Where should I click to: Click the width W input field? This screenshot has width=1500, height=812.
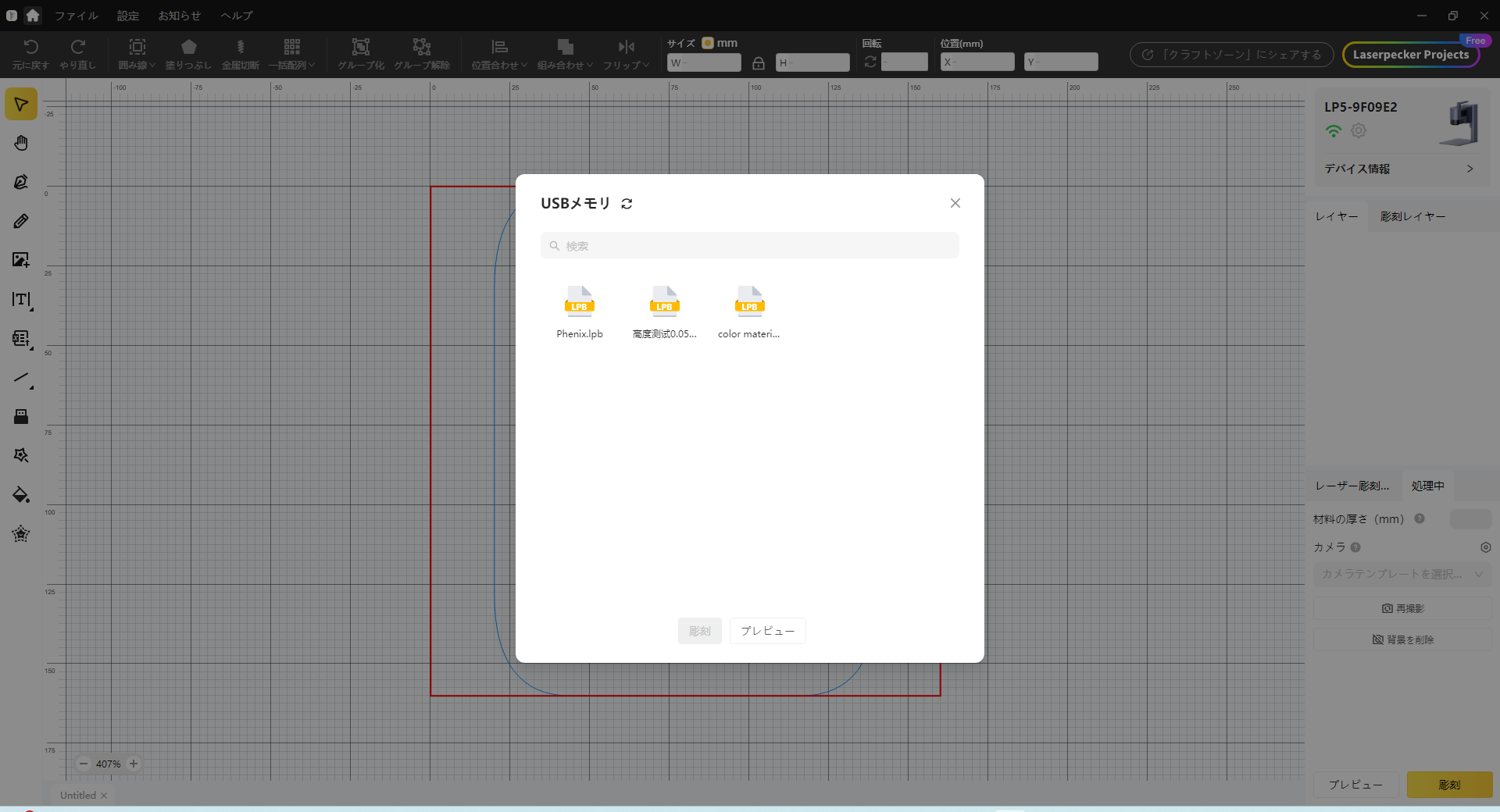pos(704,62)
